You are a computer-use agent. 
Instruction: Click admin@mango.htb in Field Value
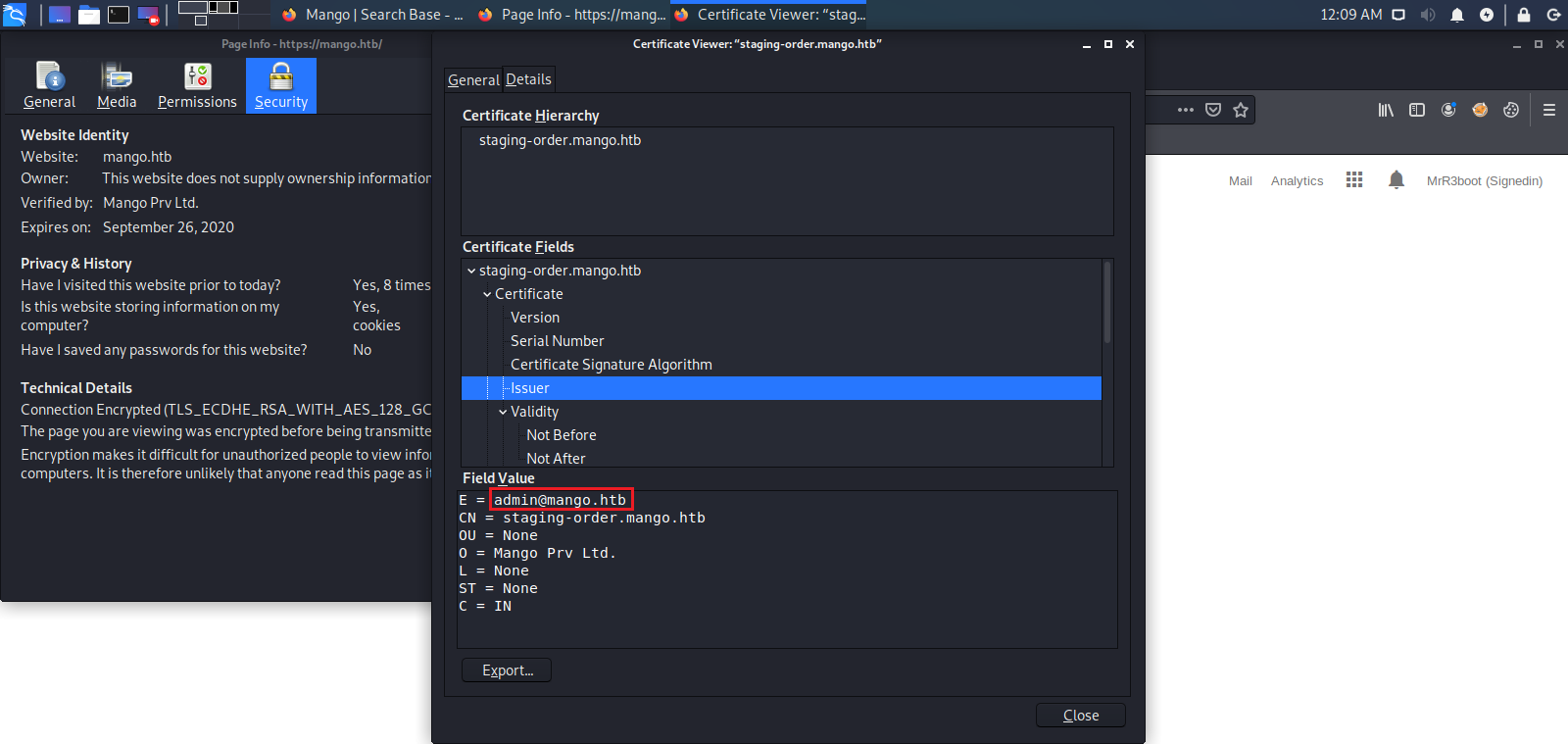point(560,500)
